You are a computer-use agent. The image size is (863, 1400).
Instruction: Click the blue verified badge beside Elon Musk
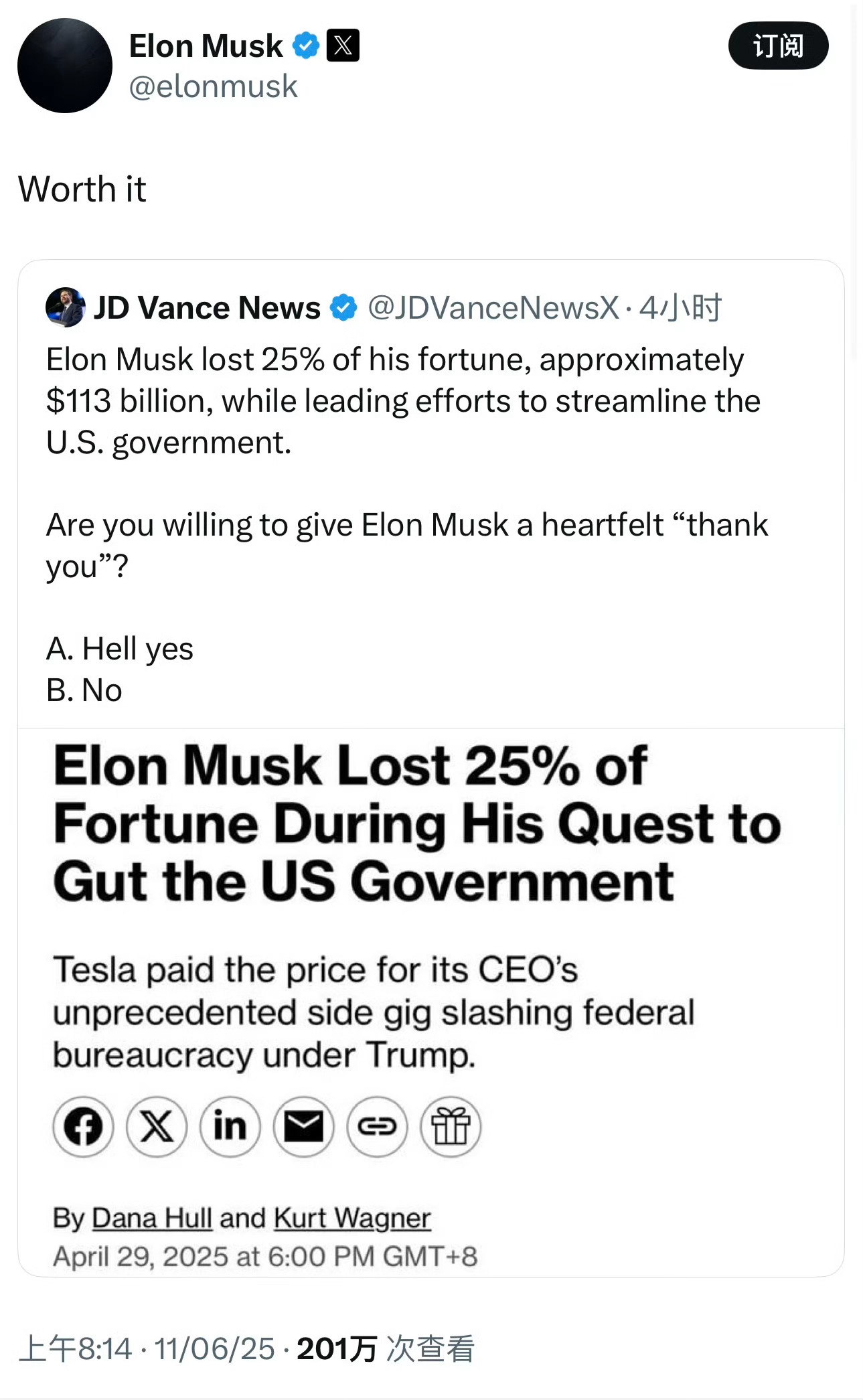[x=306, y=46]
